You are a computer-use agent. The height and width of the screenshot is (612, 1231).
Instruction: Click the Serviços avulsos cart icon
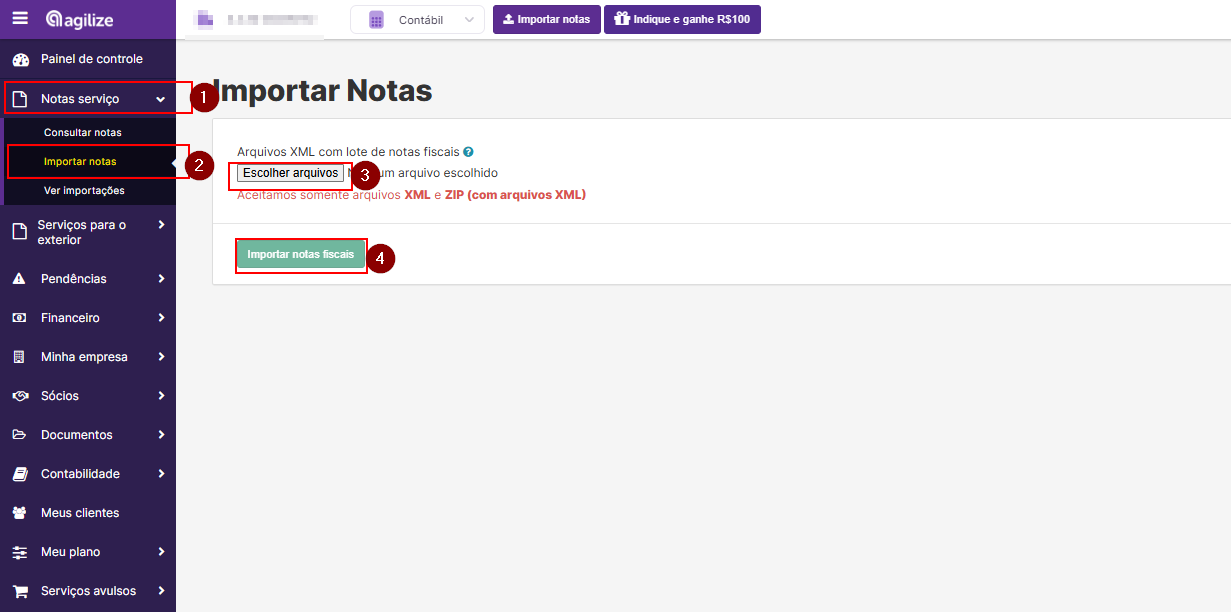pyautogui.click(x=19, y=591)
